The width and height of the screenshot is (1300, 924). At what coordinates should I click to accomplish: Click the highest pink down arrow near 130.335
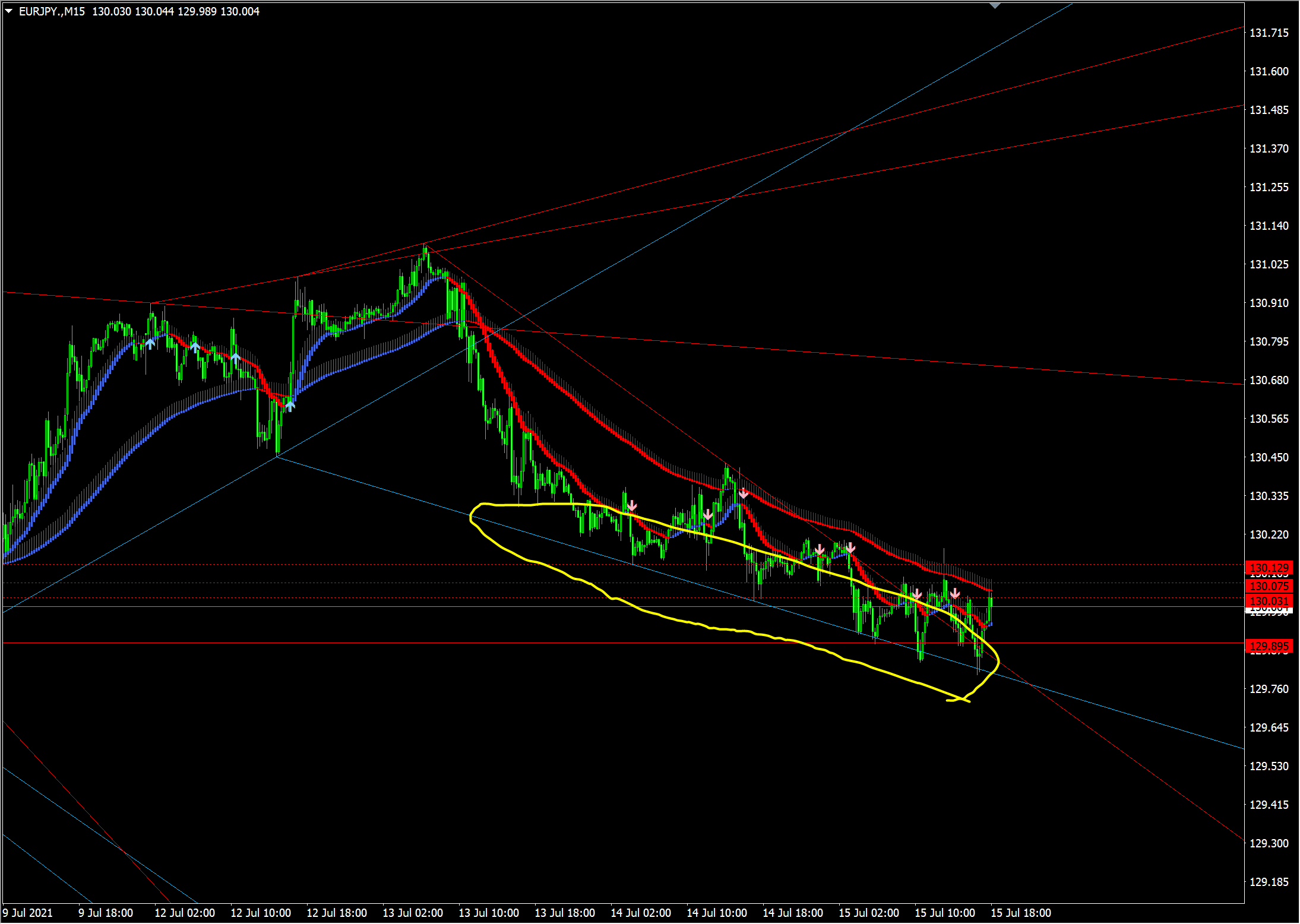(744, 493)
